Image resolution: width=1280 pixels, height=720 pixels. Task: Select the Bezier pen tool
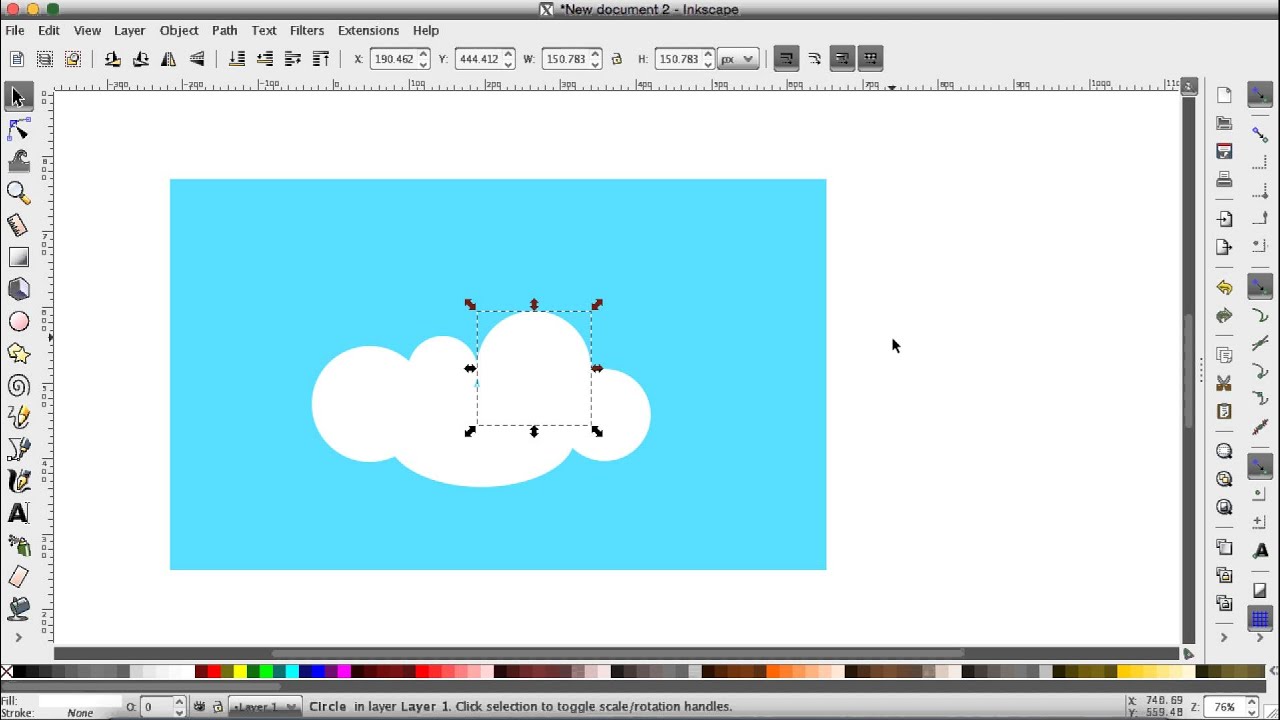pos(18,450)
